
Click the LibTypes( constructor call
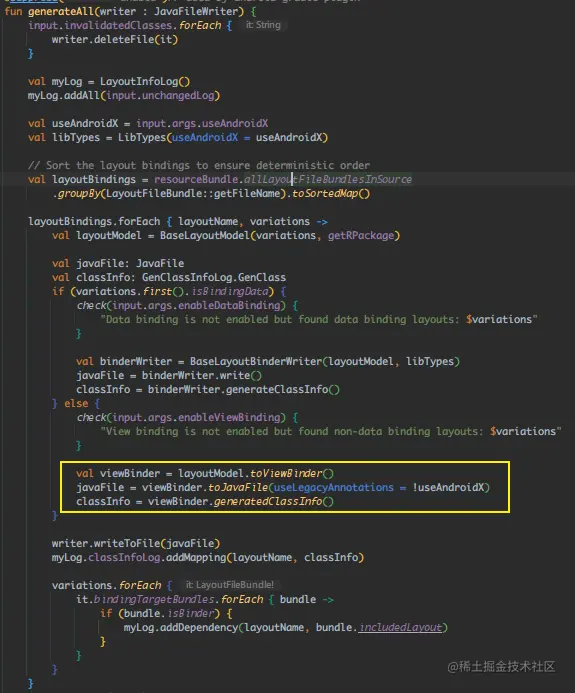(x=144, y=138)
